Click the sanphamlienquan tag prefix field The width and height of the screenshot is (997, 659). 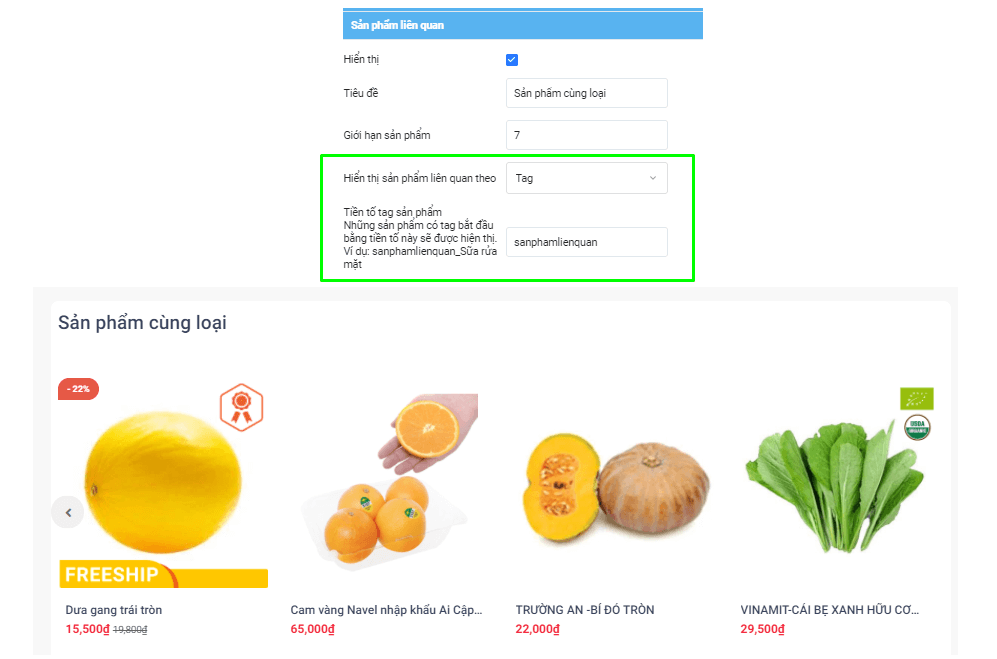point(587,242)
